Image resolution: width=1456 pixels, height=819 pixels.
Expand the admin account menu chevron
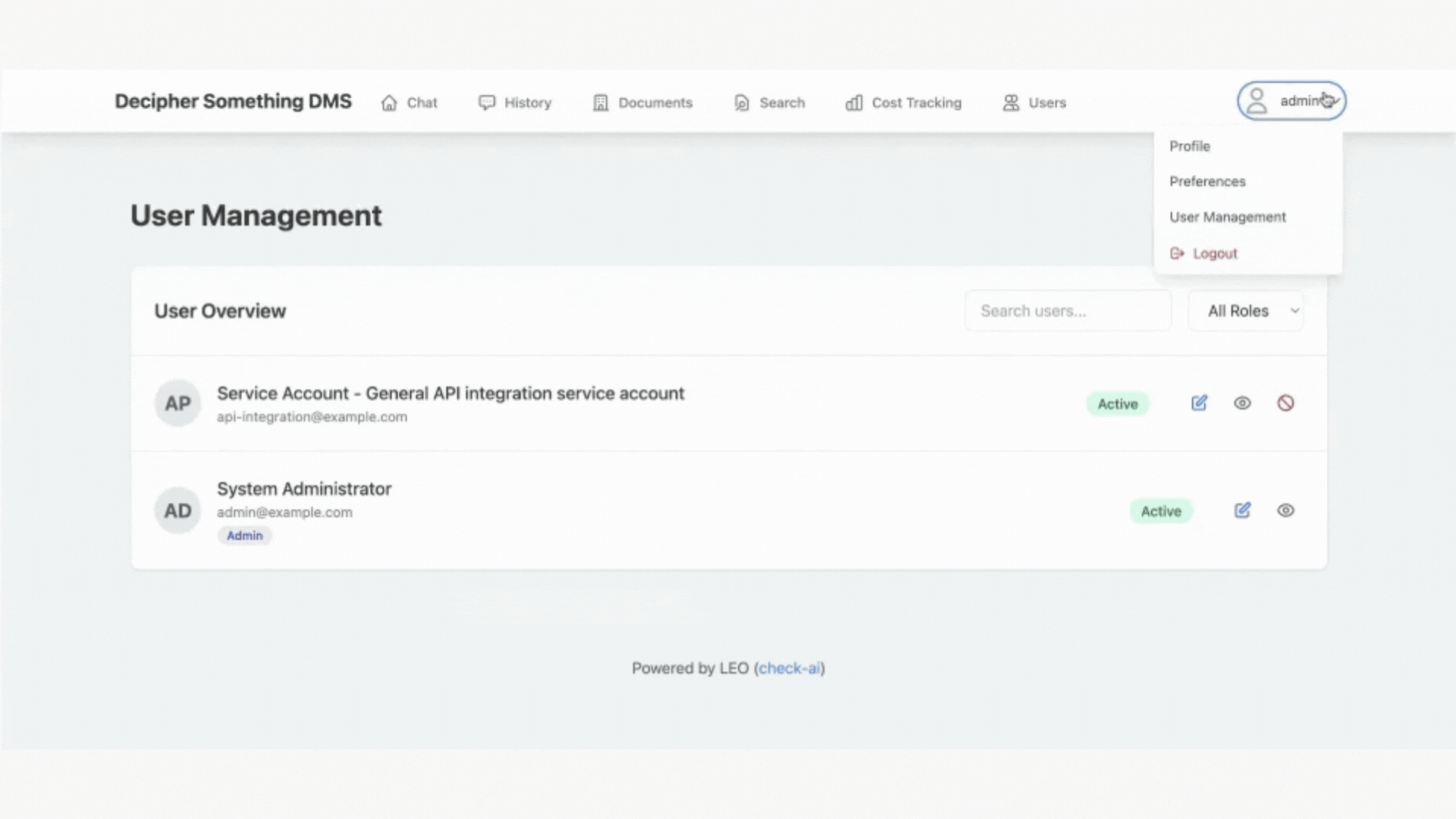coord(1333,101)
